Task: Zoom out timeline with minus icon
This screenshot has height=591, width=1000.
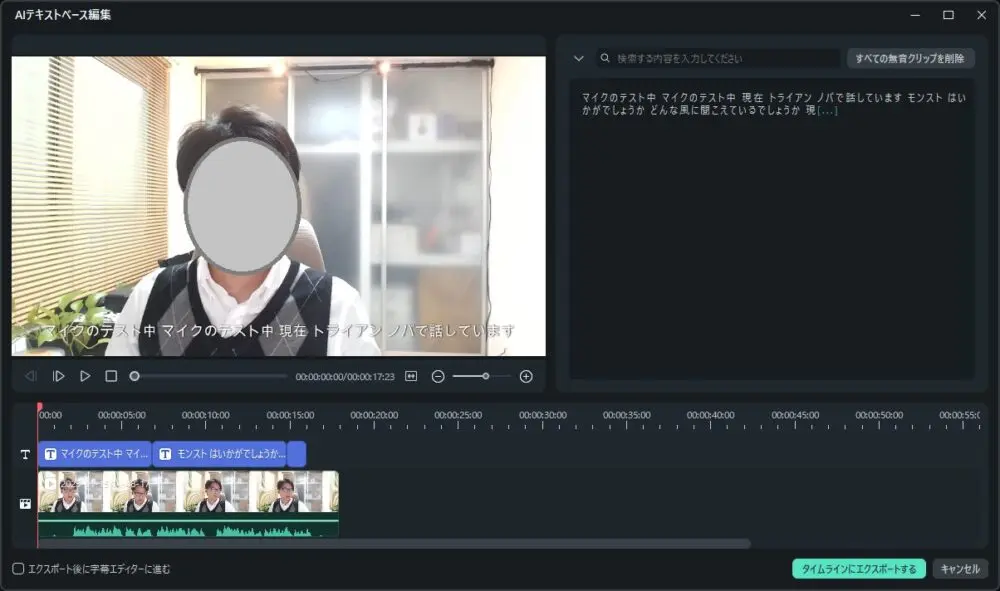Action: click(x=438, y=376)
